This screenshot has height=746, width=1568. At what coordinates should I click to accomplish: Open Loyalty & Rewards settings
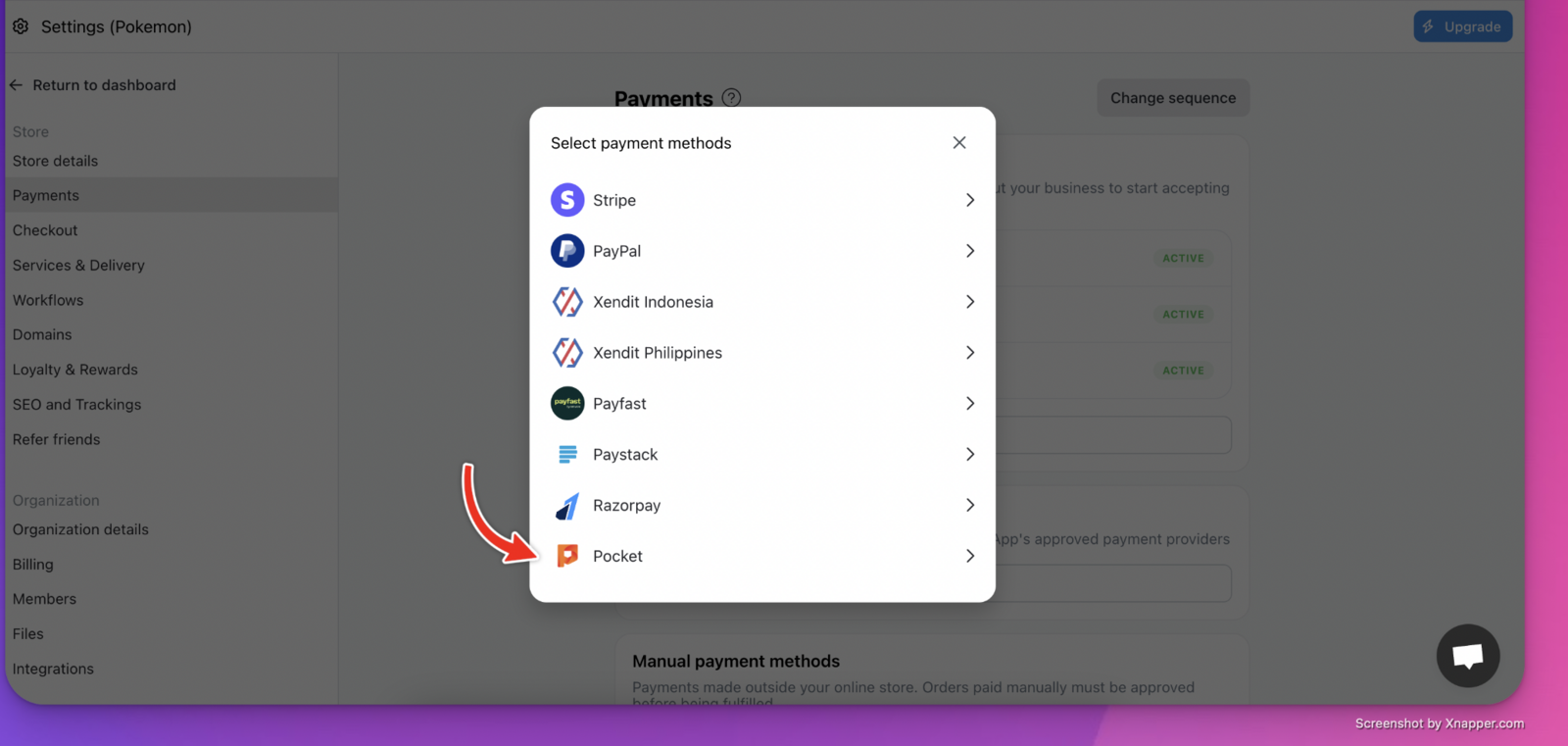coord(75,370)
